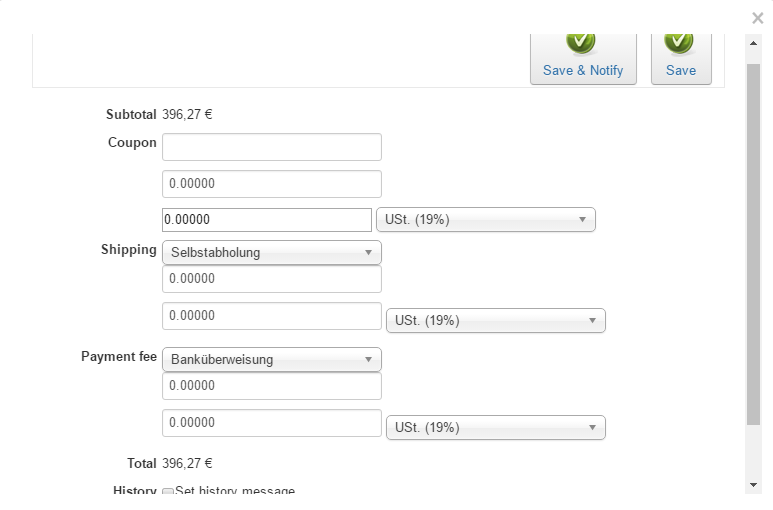Expand the payment fee USt. (19%) tax dropdown
773x510 pixels.
[x=495, y=428]
